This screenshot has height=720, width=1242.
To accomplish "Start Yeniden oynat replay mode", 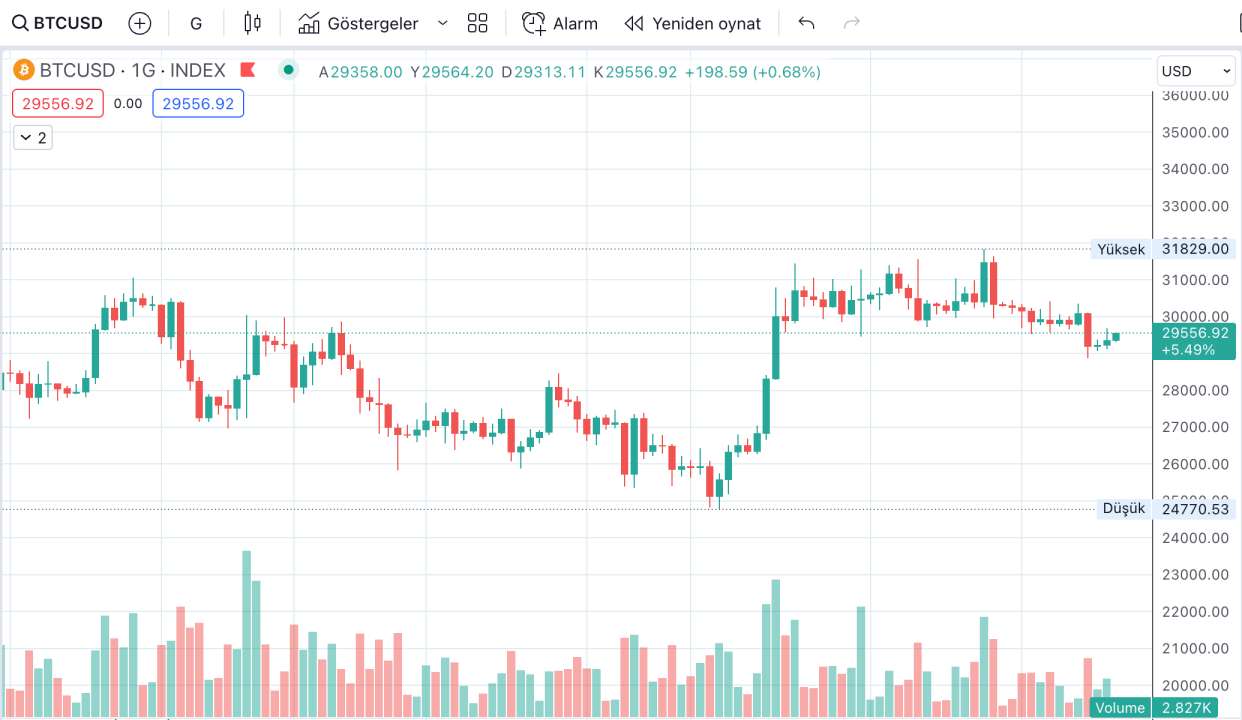I will click(x=692, y=23).
